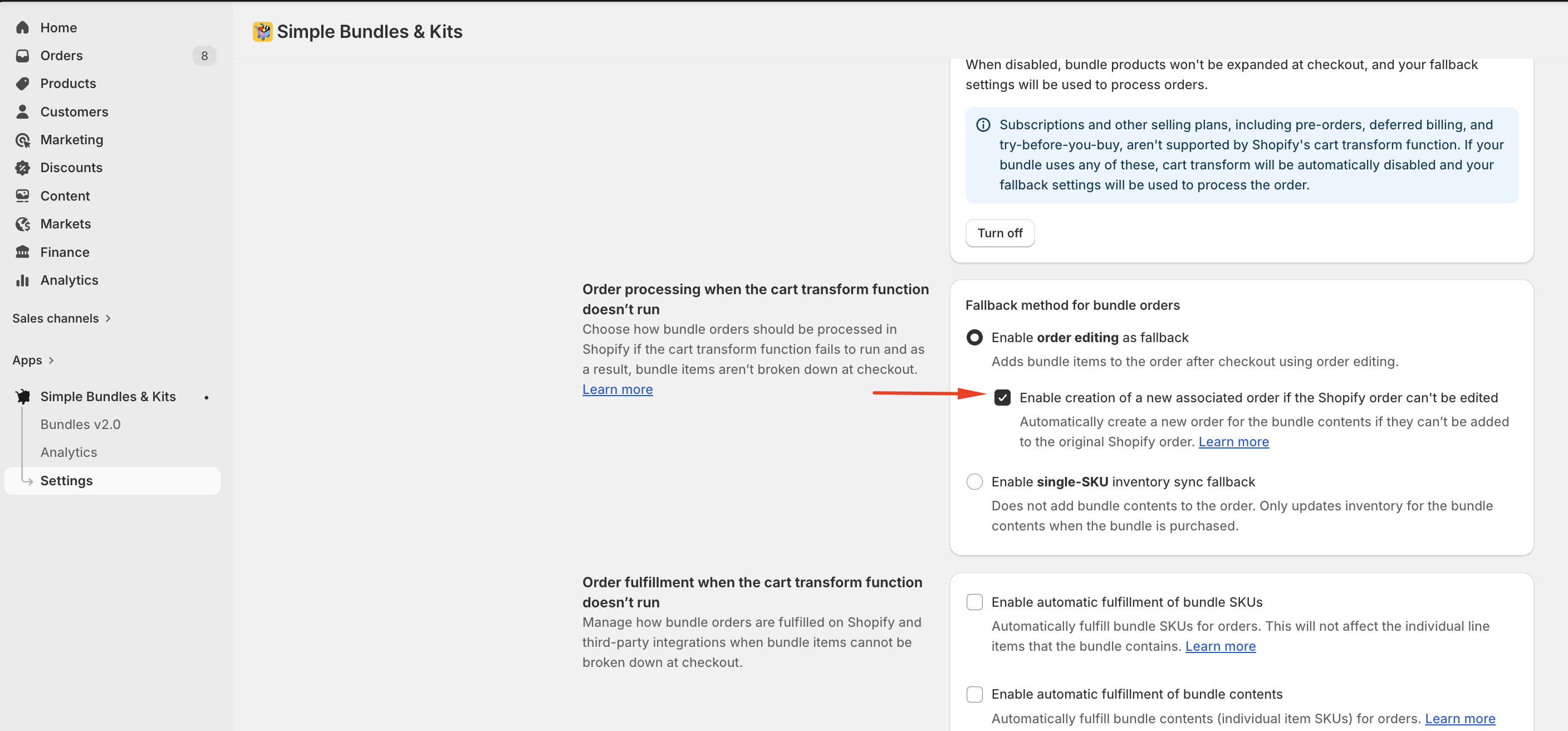Expand the Sales channels section

(61, 318)
